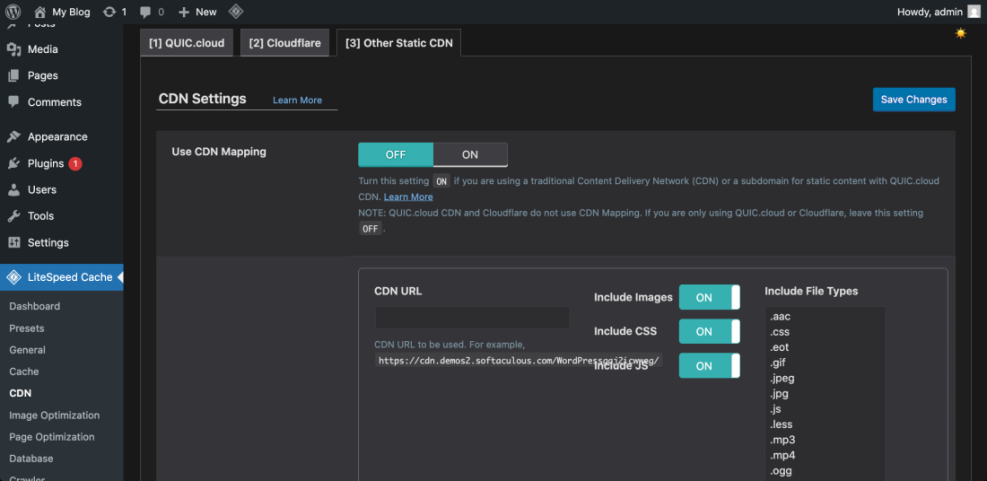Image resolution: width=987 pixels, height=481 pixels.
Task: Open the CDN submenu item
Action: (20, 393)
